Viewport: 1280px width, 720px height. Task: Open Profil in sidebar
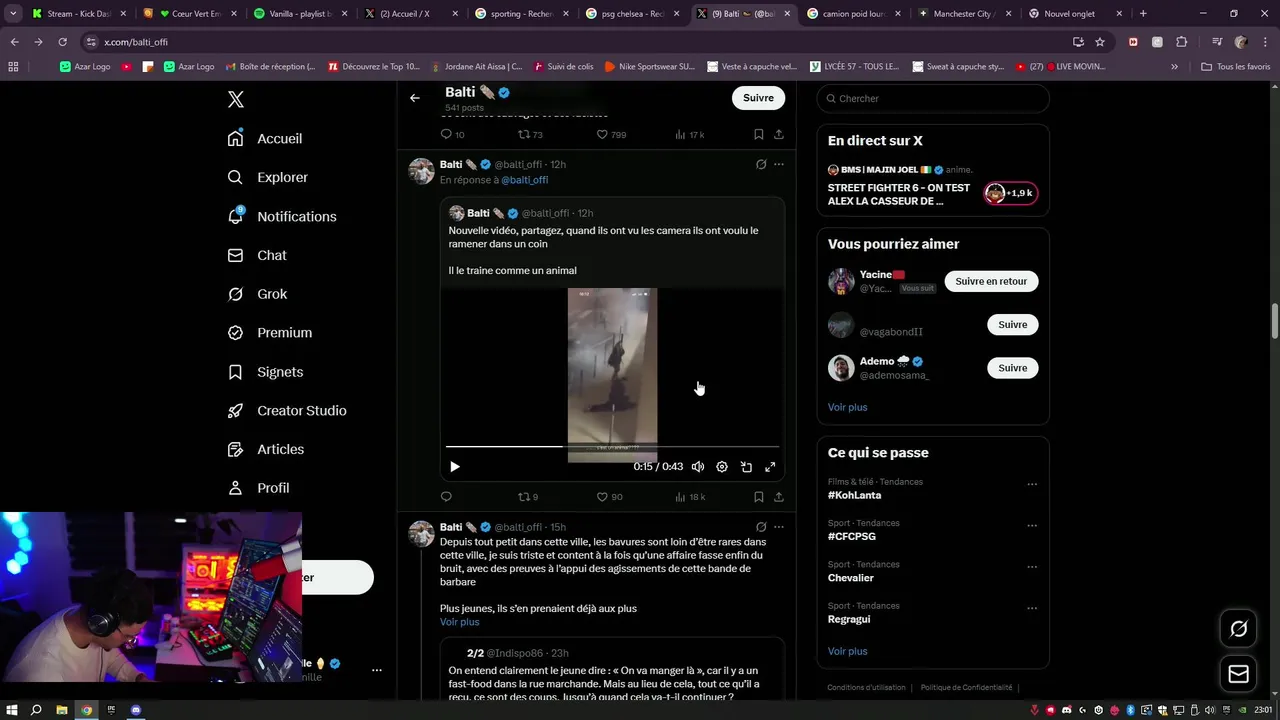(x=259, y=488)
